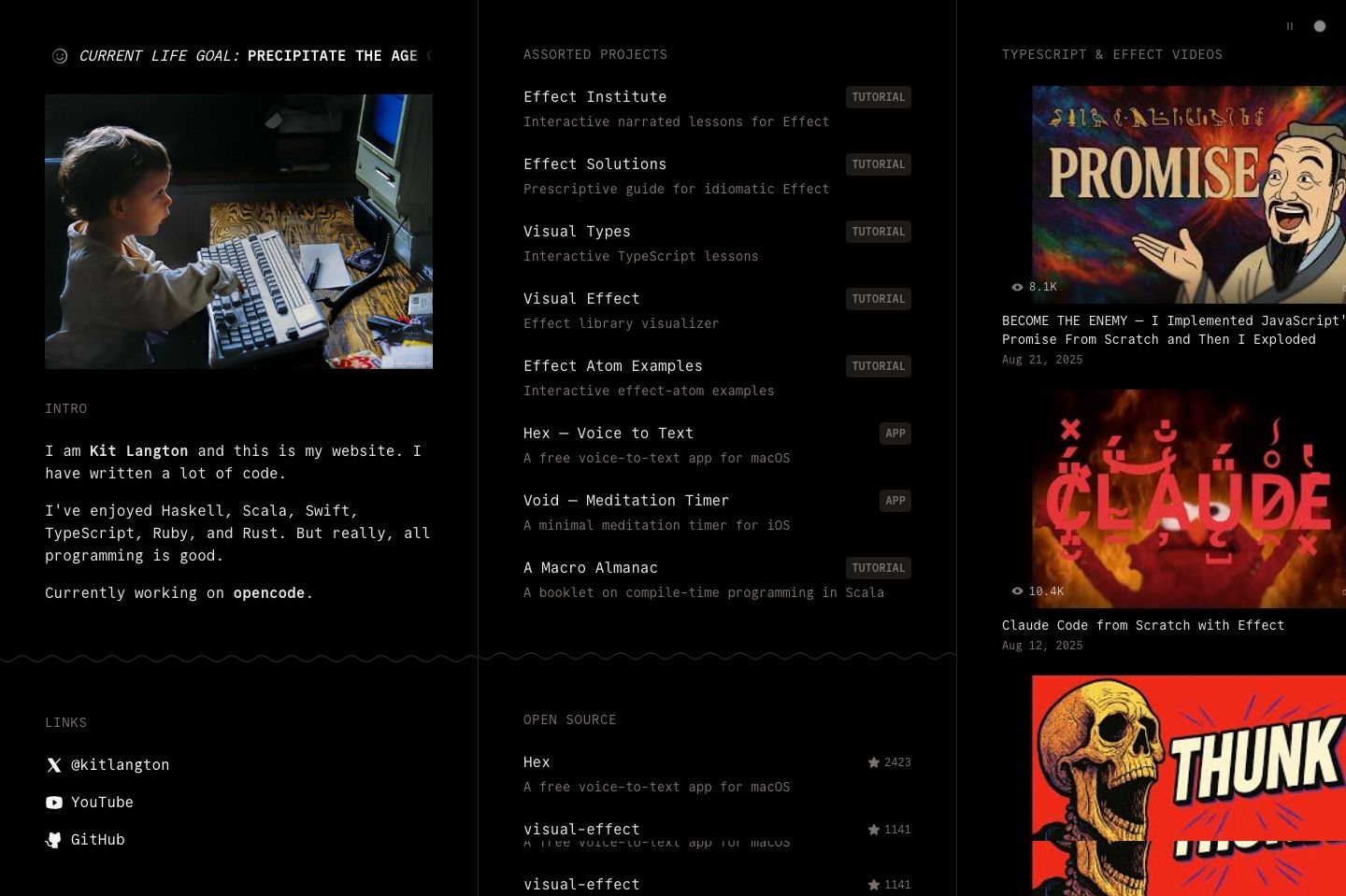Open 'Claude Code from Scratch with Effect' title

[1143, 625]
